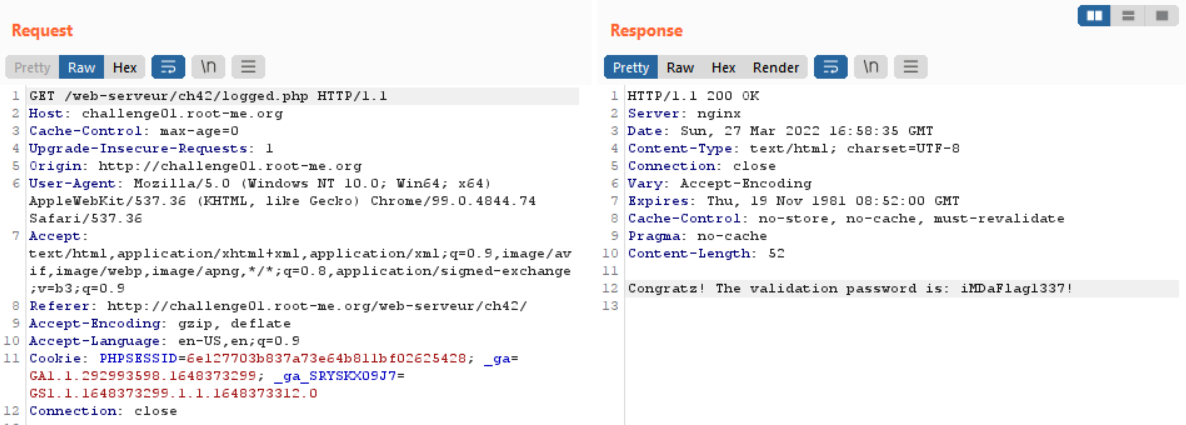The image size is (1186, 425).
Task: Toggle word wrap icon in Response panel
Action: pos(831,67)
